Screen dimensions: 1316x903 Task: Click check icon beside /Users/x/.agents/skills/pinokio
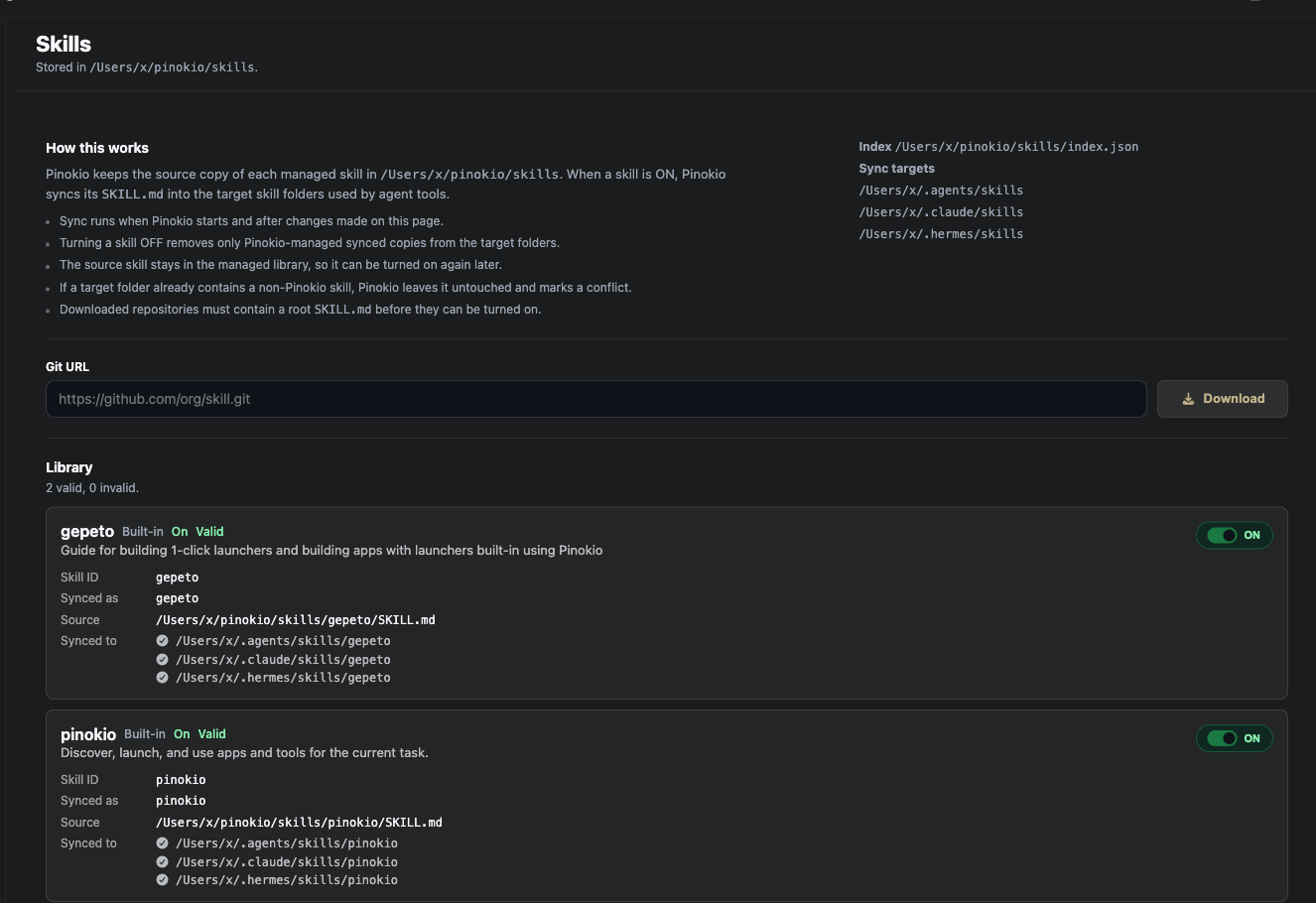tap(162, 843)
